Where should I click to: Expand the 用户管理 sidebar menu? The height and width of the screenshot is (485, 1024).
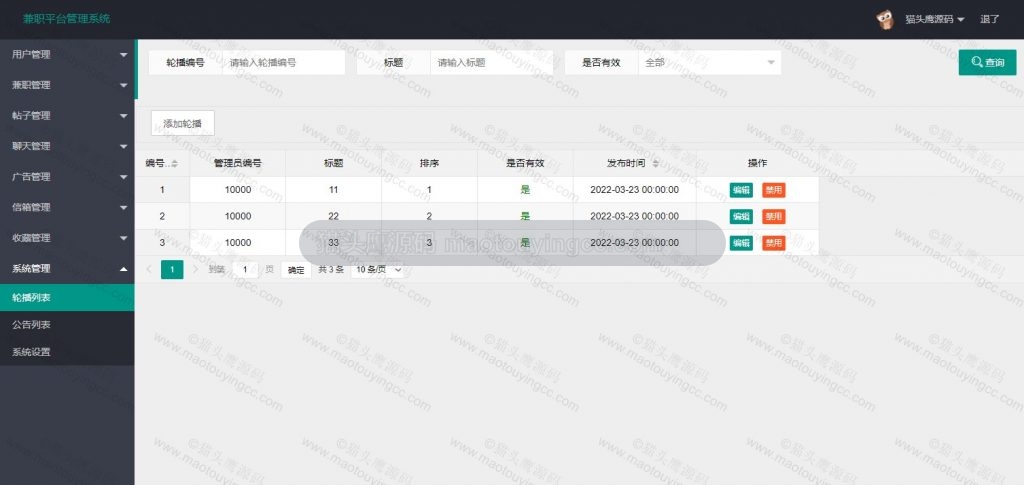tap(67, 55)
